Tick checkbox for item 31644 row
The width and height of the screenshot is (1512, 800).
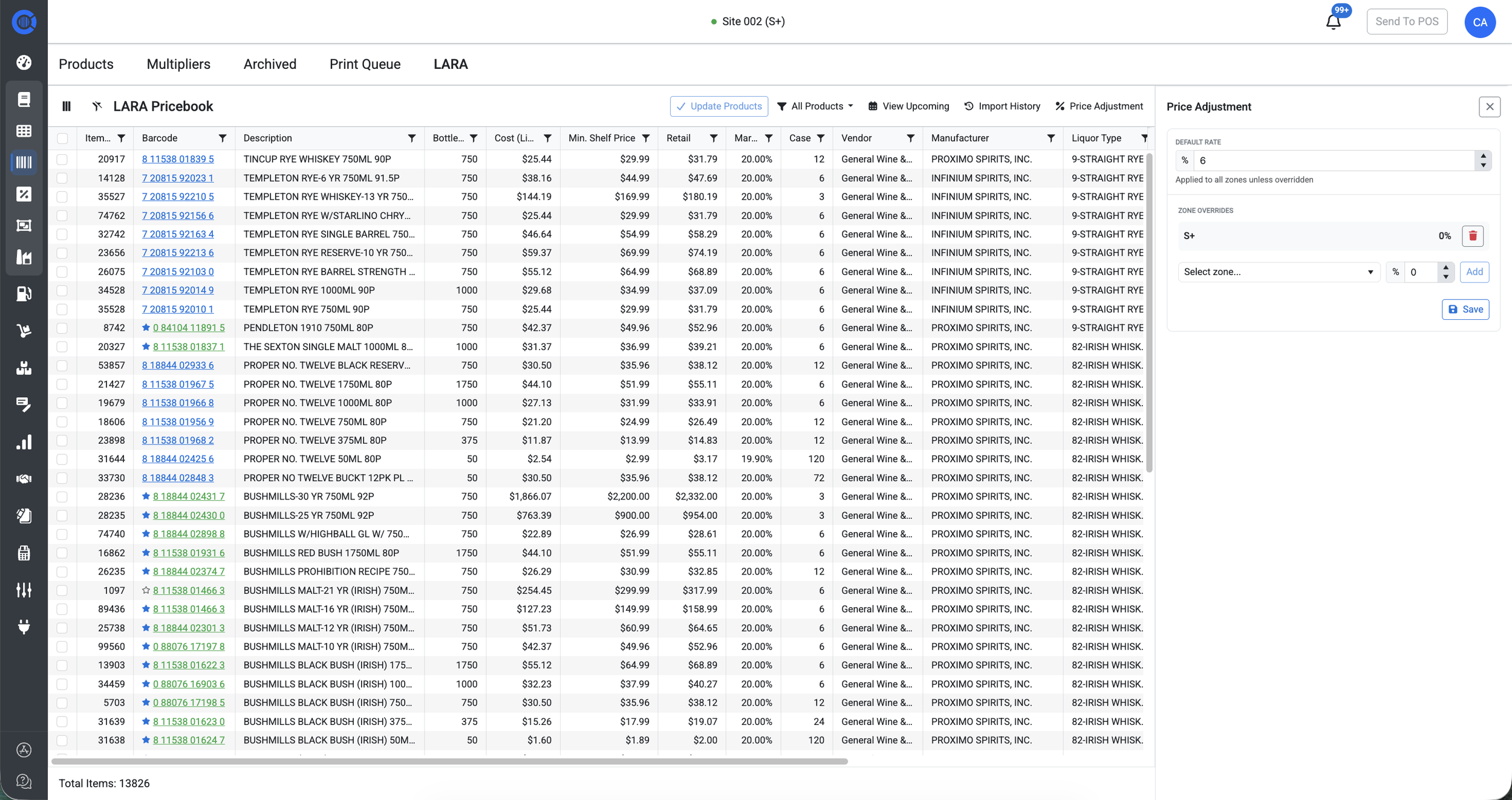click(x=62, y=460)
